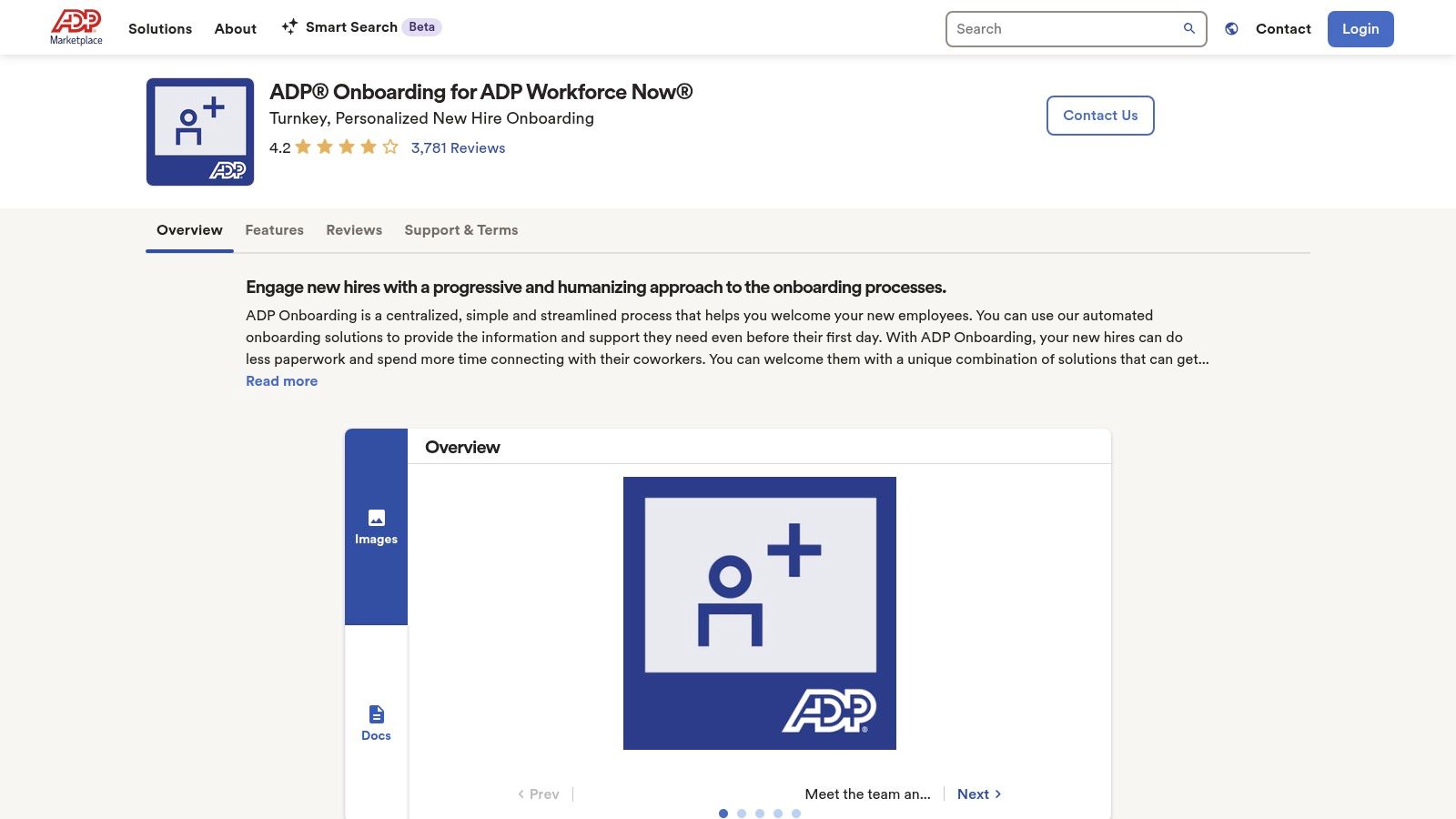This screenshot has width=1456, height=819.
Task: Open the Solutions menu
Action: (x=159, y=28)
